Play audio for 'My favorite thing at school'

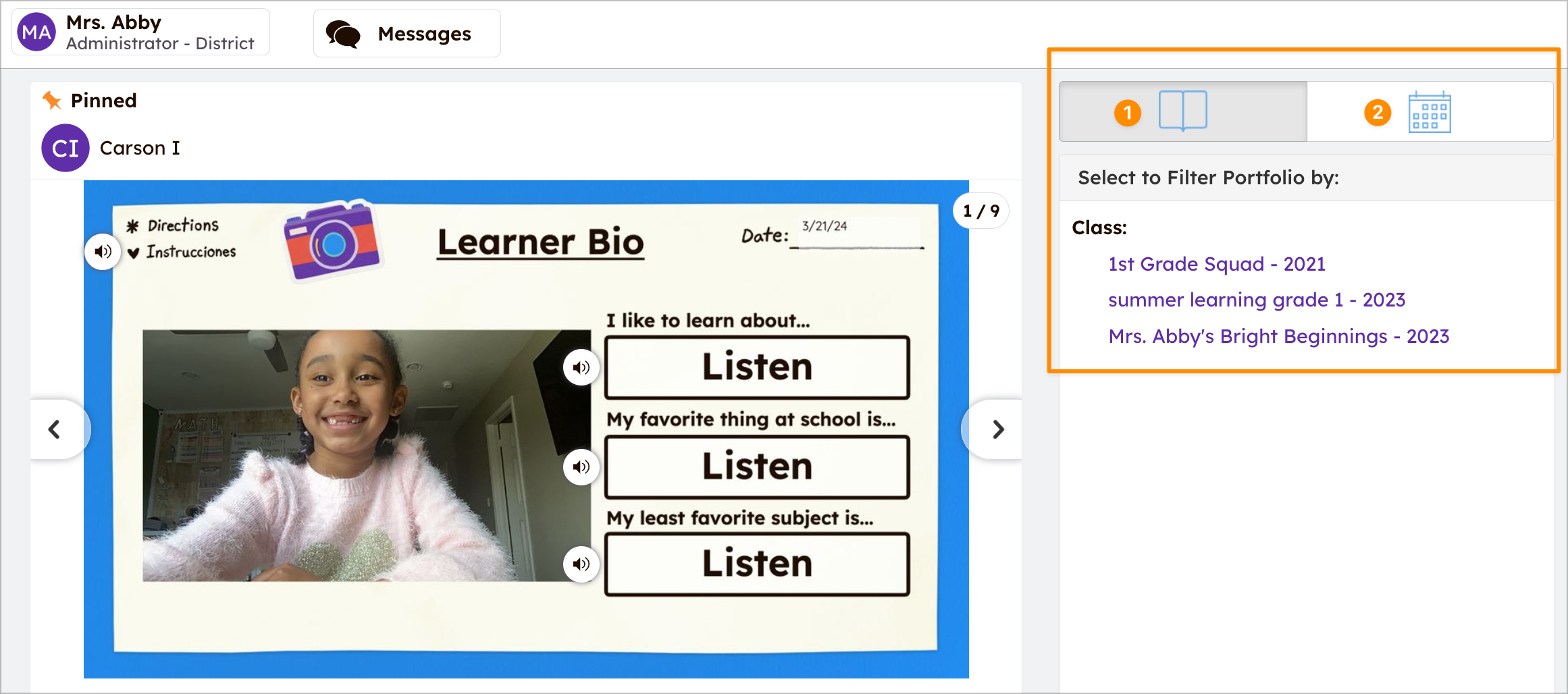(581, 466)
